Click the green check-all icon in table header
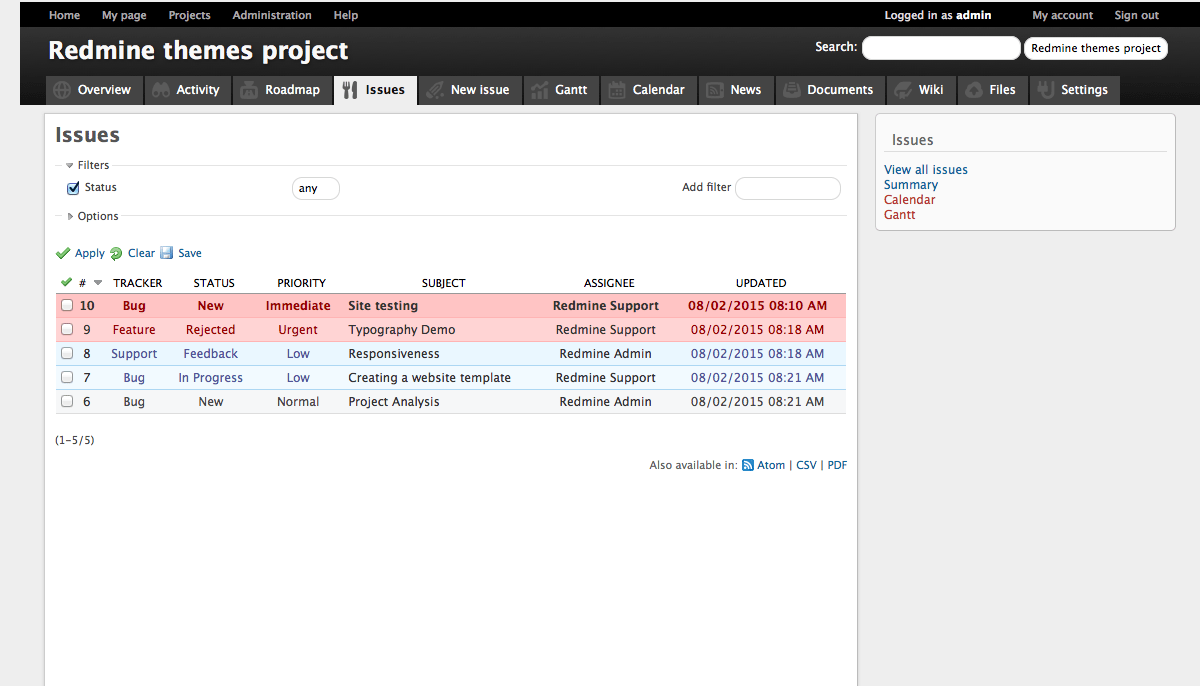This screenshot has height=686, width=1200. point(66,282)
